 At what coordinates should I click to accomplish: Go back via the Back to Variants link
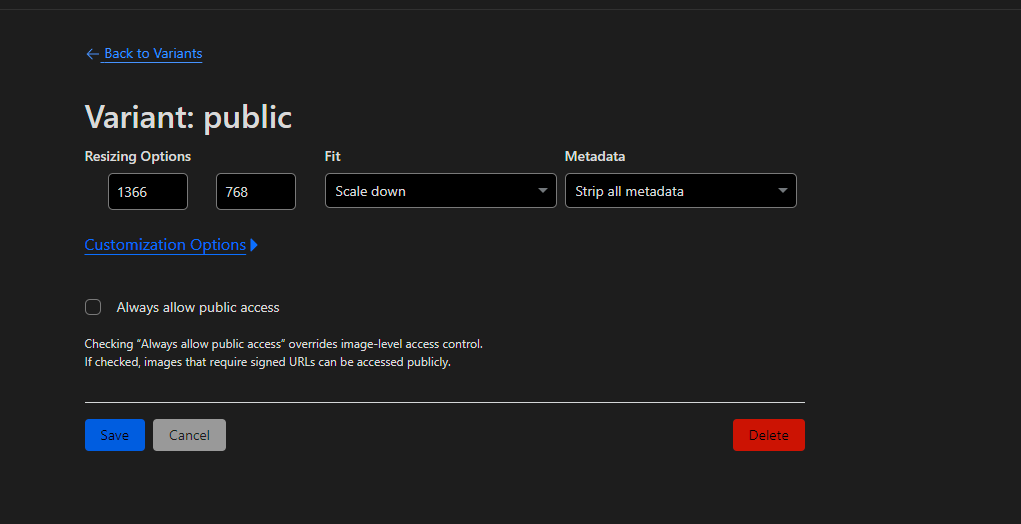tap(153, 54)
